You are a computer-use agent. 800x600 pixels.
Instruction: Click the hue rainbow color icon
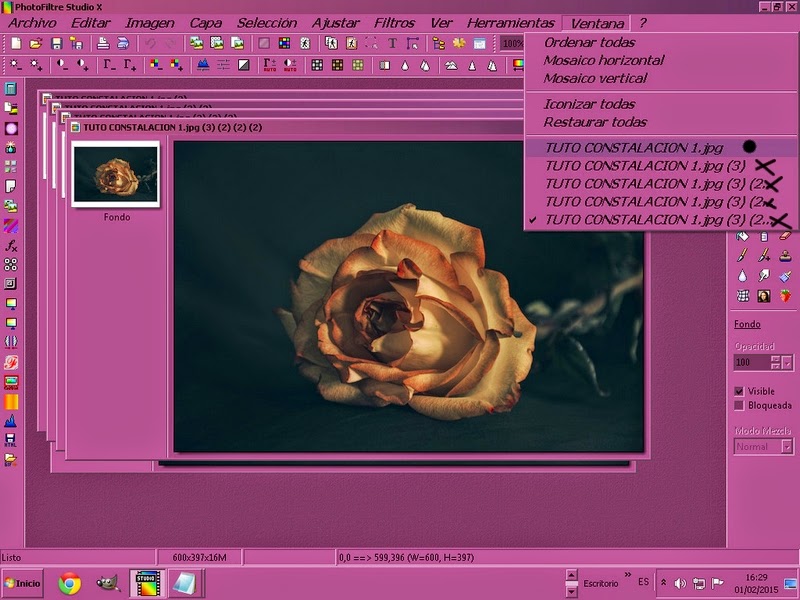click(517, 65)
